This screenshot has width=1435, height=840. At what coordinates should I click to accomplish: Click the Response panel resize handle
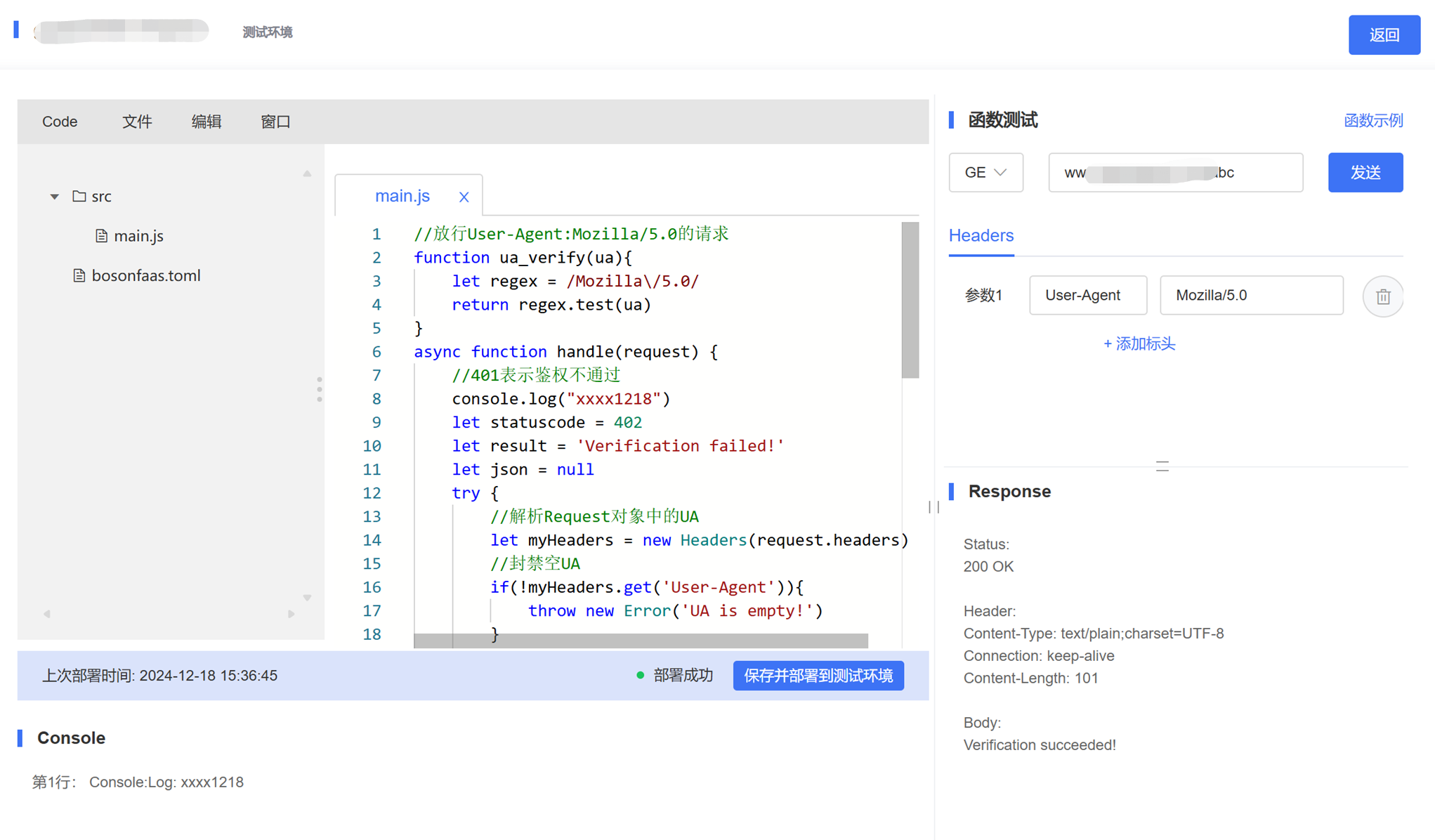pyautogui.click(x=1162, y=466)
